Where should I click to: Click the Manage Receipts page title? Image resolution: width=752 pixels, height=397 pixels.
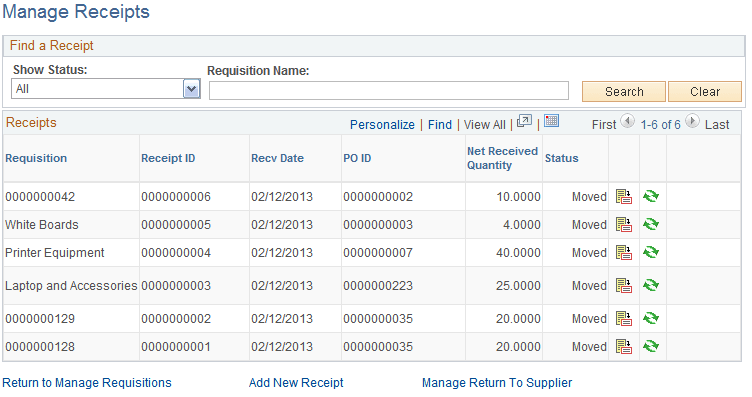click(76, 12)
